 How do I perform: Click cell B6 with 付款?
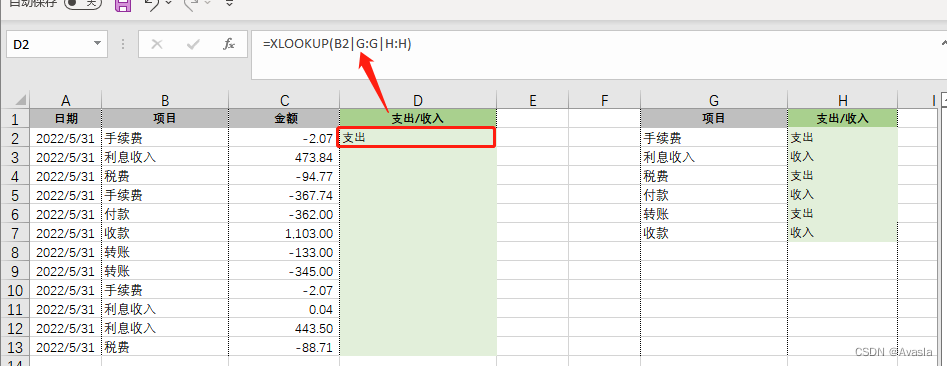(x=165, y=214)
